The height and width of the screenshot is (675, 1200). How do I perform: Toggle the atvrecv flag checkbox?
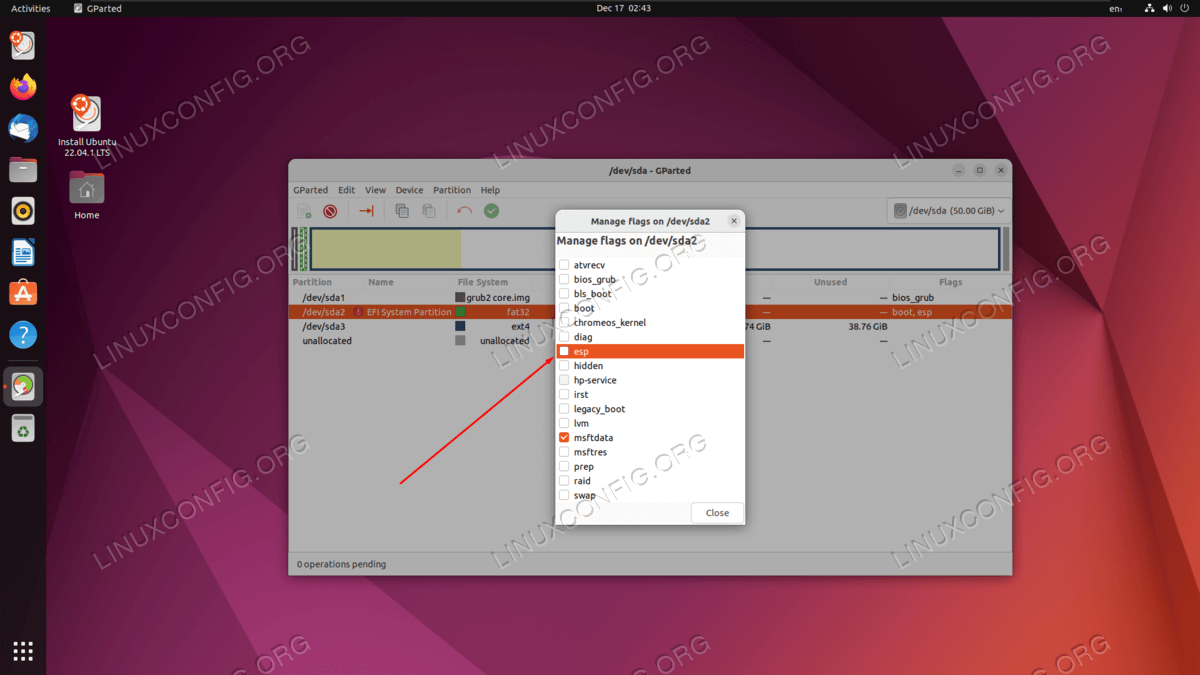click(564, 265)
